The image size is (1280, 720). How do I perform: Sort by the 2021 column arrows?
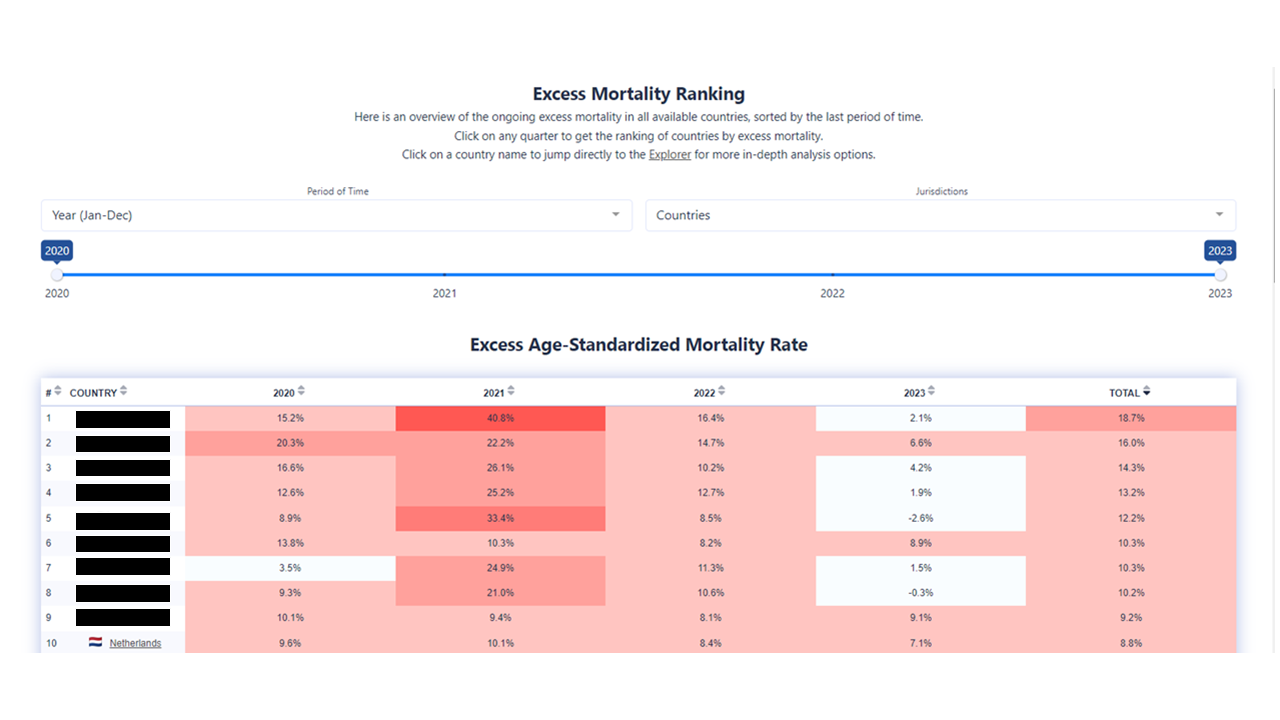coord(511,392)
